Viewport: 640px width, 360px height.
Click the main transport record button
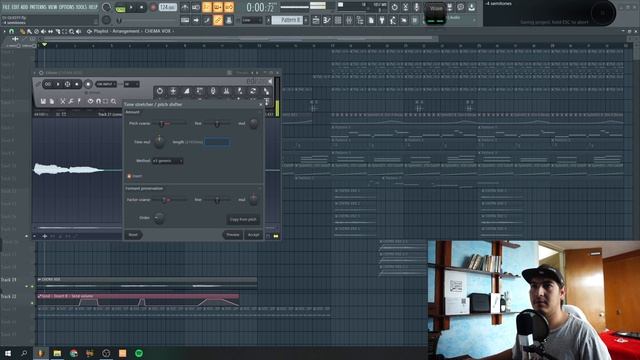(153, 7)
